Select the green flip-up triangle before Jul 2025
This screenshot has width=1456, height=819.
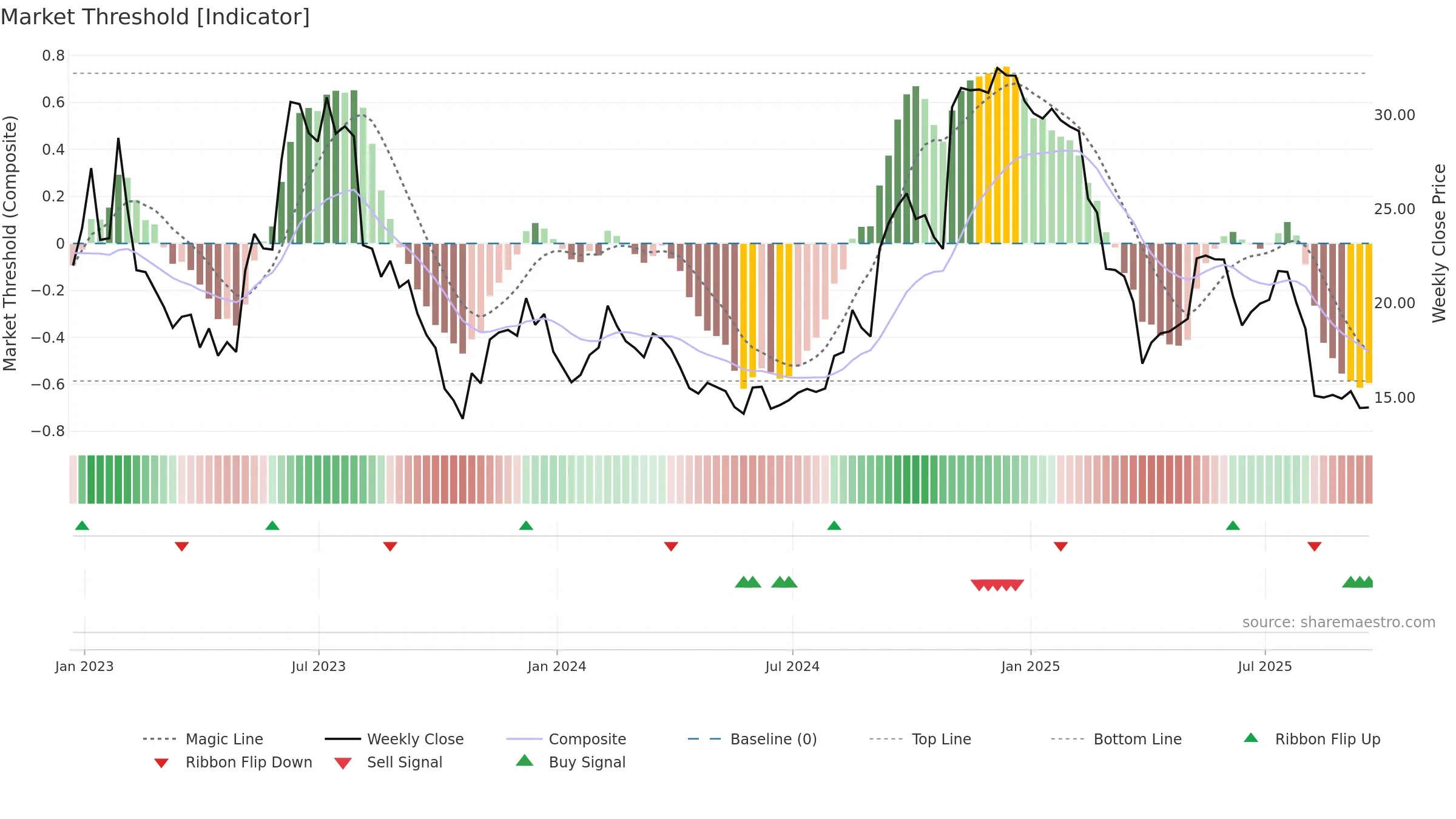[x=1233, y=525]
